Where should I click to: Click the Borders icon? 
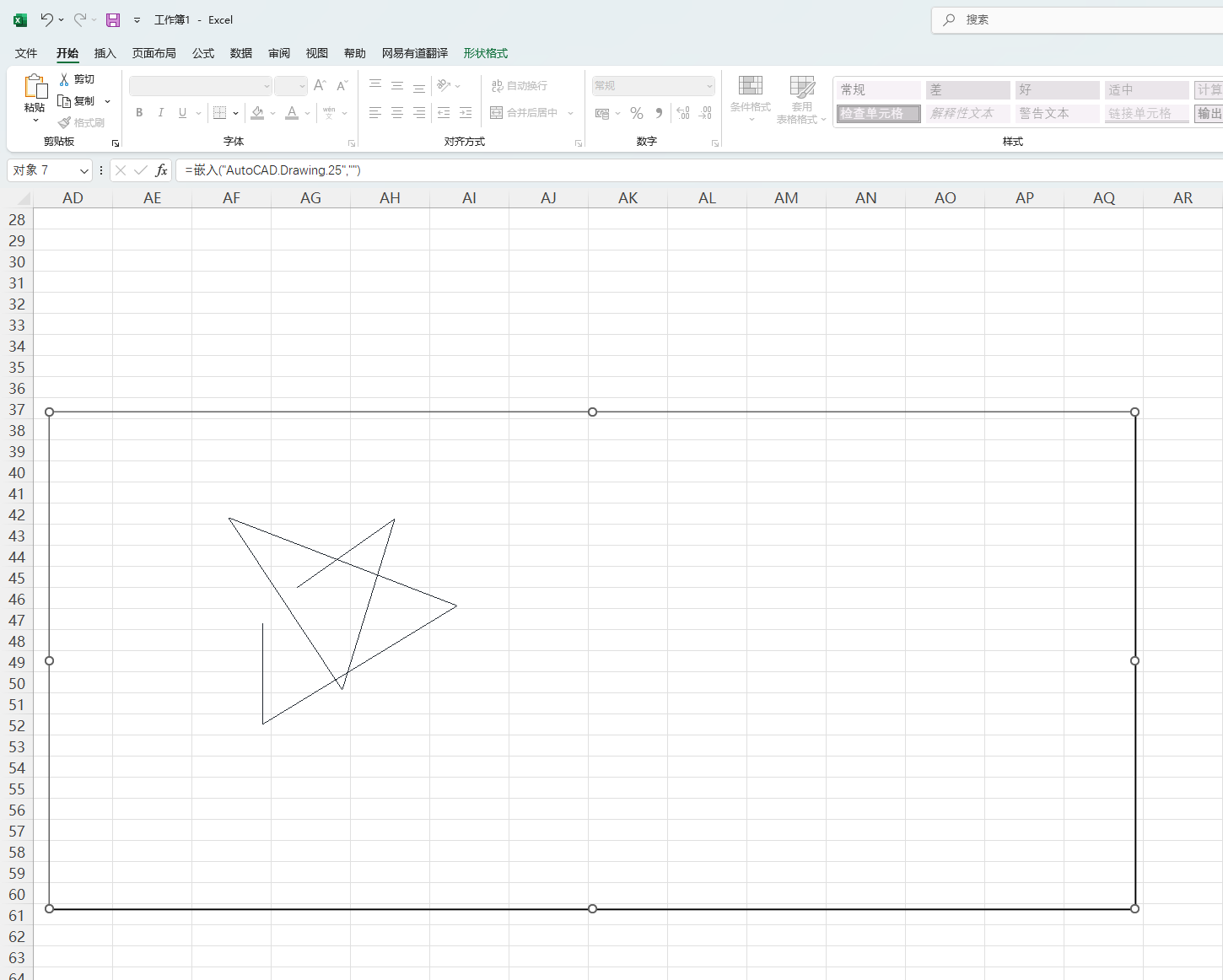tap(220, 113)
